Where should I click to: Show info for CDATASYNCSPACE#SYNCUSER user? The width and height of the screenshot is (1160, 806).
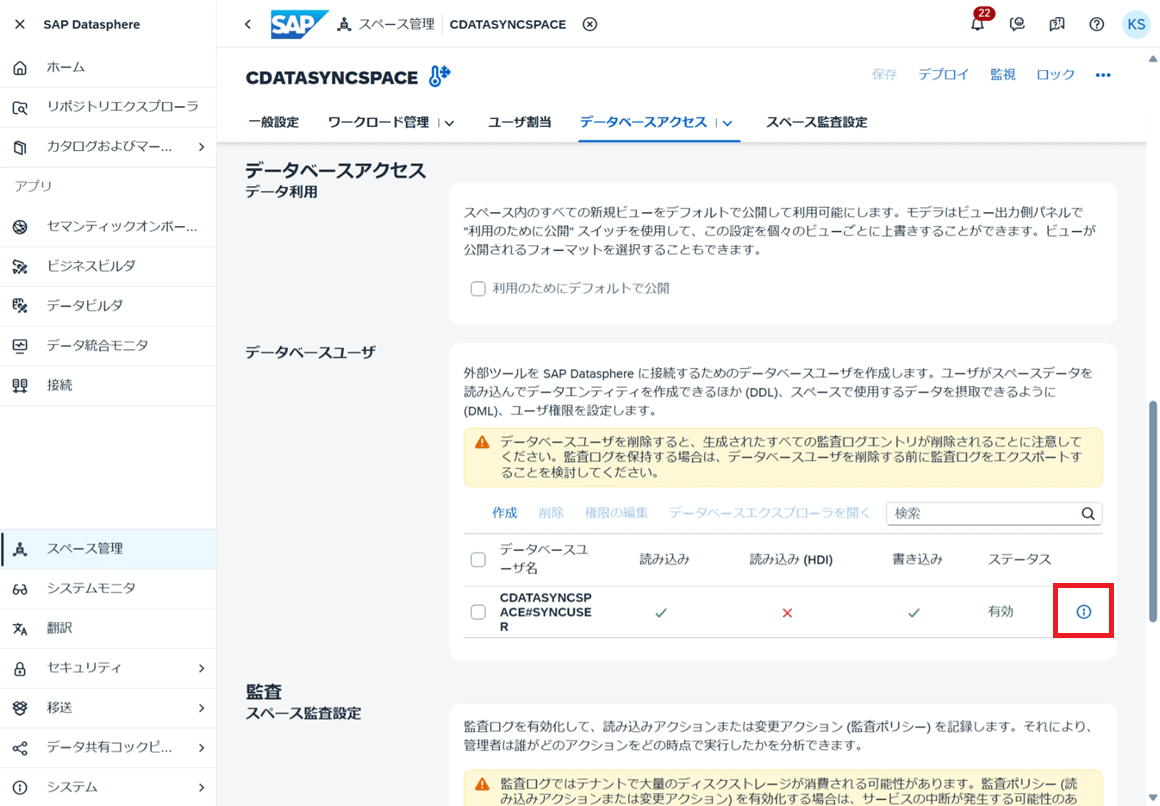(1083, 612)
